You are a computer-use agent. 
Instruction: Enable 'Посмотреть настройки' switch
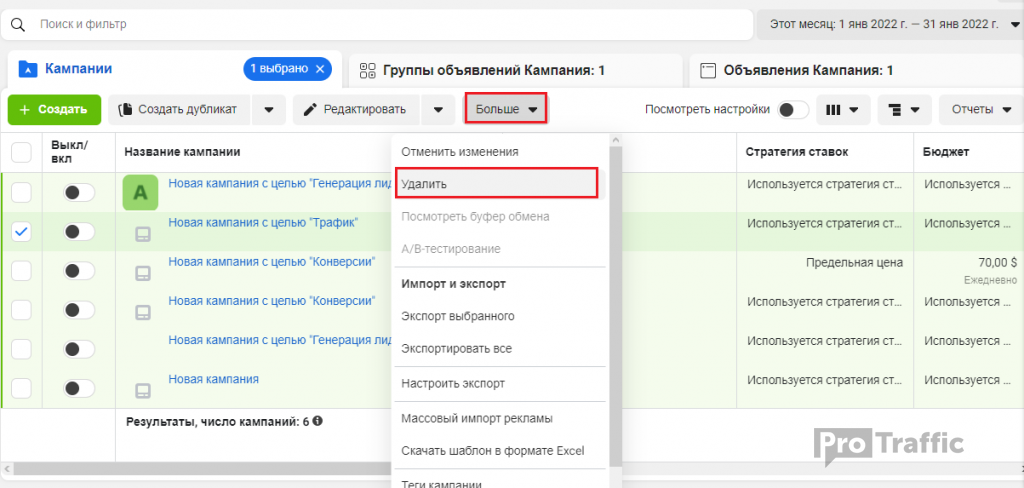pyautogui.click(x=793, y=110)
